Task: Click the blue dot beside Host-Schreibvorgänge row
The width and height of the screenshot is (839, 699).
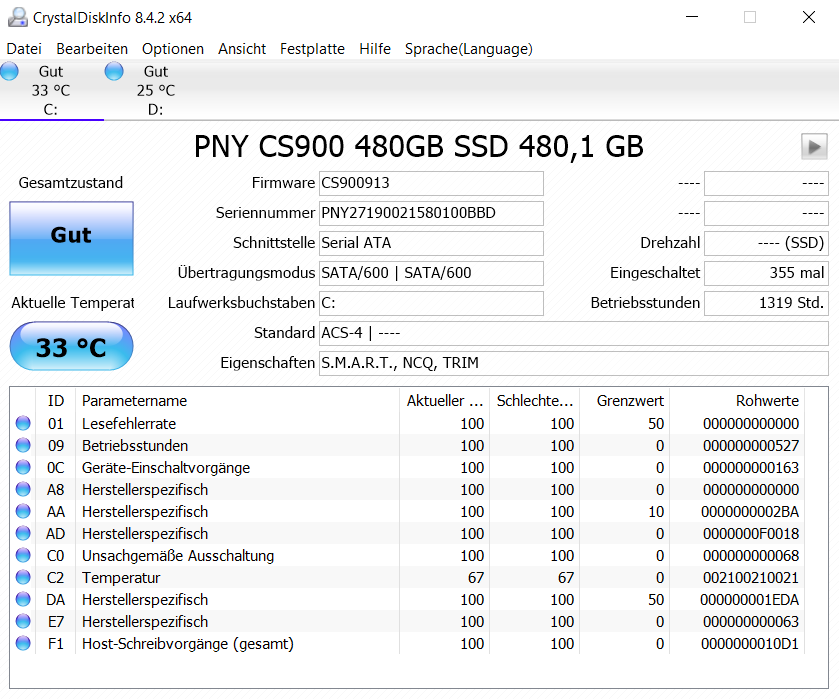Action: [x=22, y=644]
